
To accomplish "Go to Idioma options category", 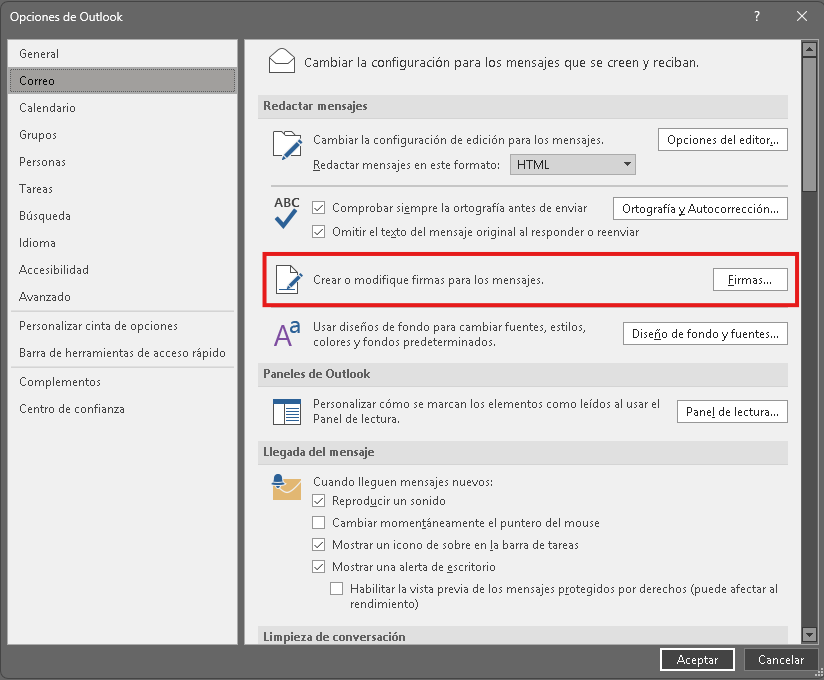I will pos(122,243).
